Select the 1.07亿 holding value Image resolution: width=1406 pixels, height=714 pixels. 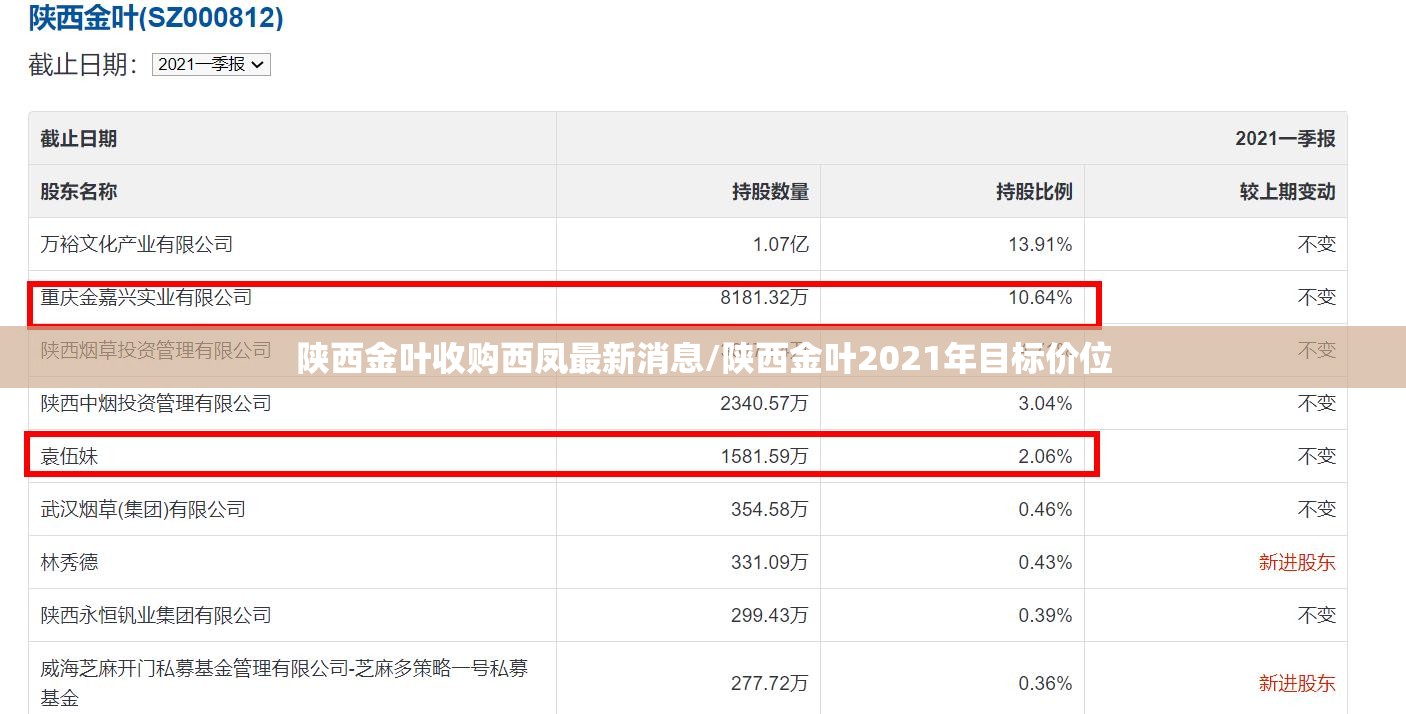(779, 244)
